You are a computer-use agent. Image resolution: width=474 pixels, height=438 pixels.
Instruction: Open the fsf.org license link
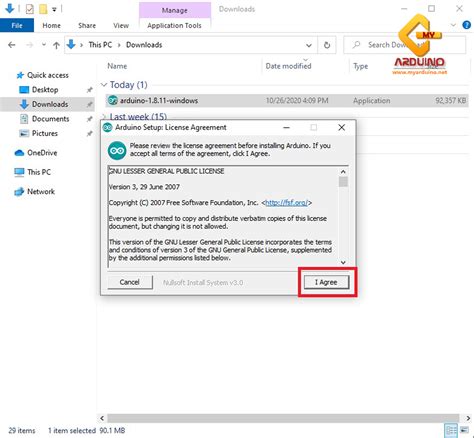[x=286, y=203]
